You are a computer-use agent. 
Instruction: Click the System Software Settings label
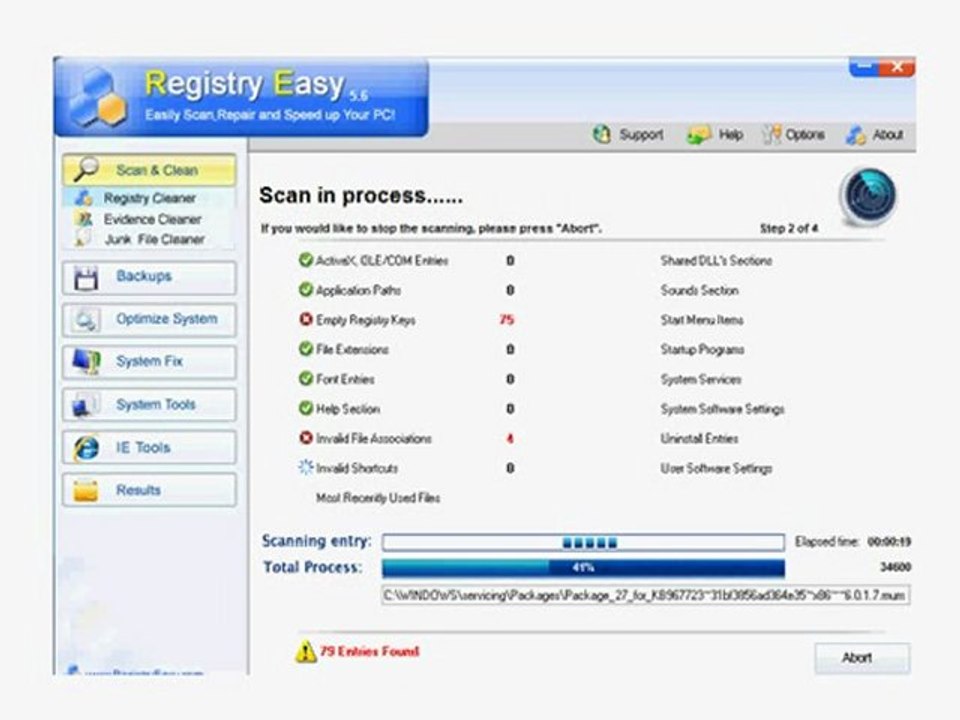(722, 409)
